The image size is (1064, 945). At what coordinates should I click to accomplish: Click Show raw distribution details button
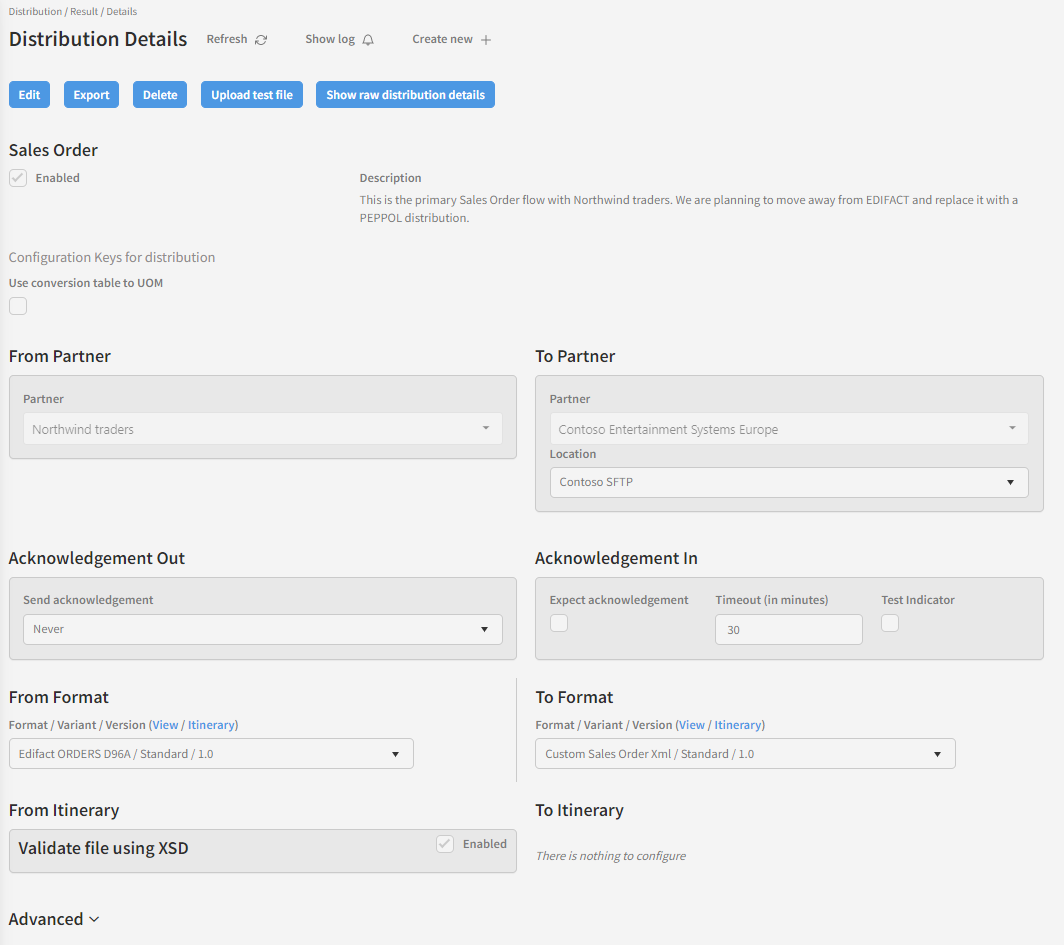405,95
